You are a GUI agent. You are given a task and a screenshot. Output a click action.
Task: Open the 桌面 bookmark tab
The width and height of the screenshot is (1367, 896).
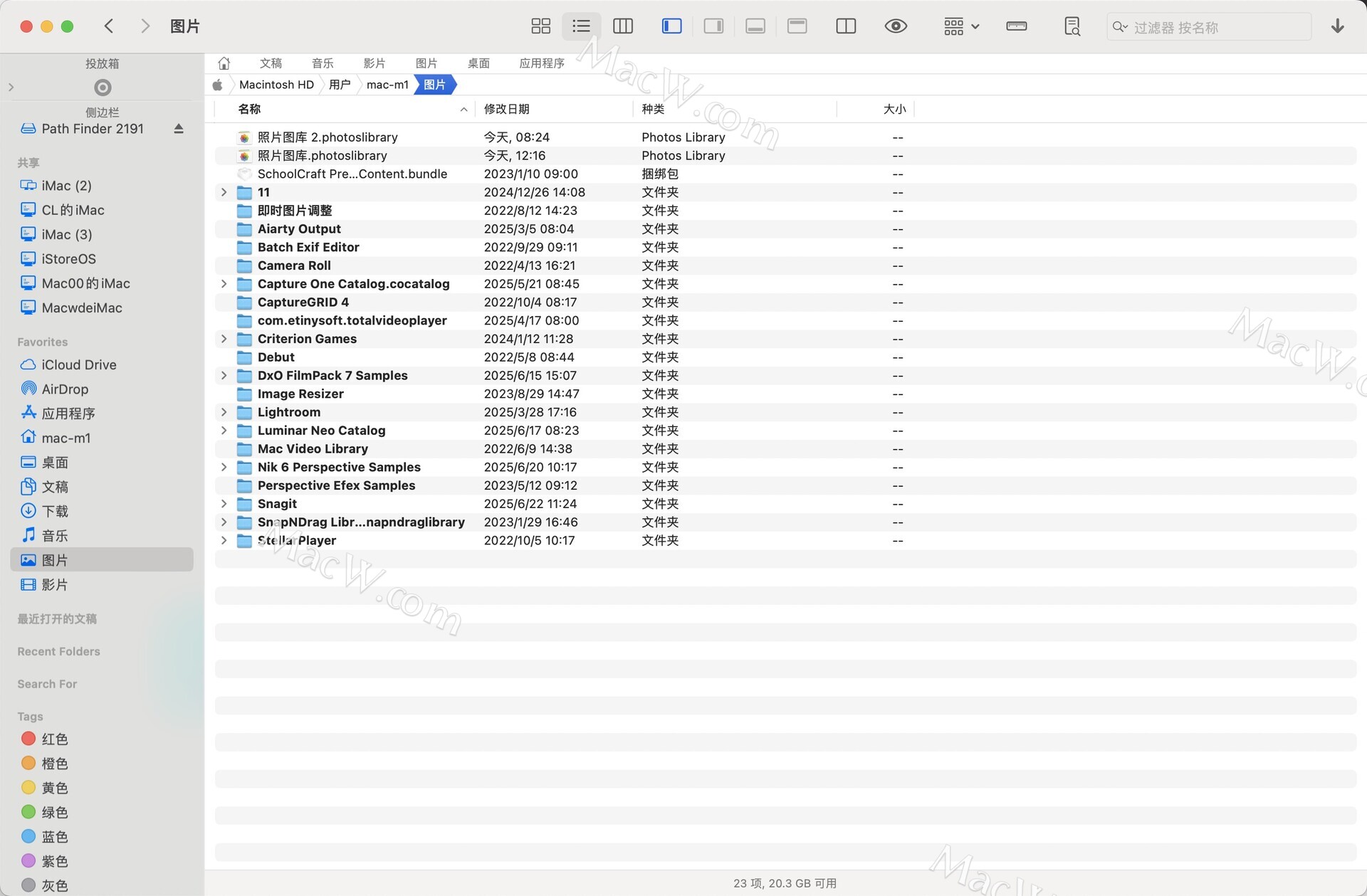[478, 63]
